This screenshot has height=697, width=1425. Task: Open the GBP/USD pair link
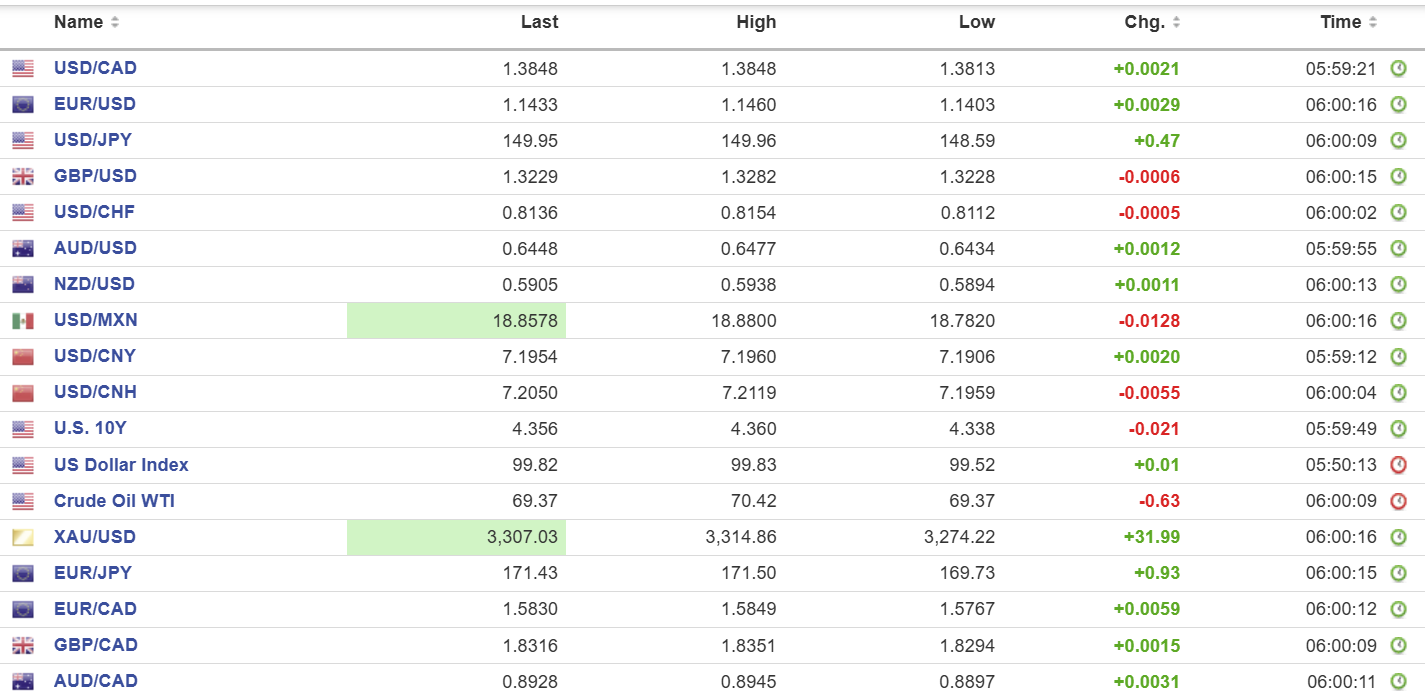pyautogui.click(x=95, y=176)
